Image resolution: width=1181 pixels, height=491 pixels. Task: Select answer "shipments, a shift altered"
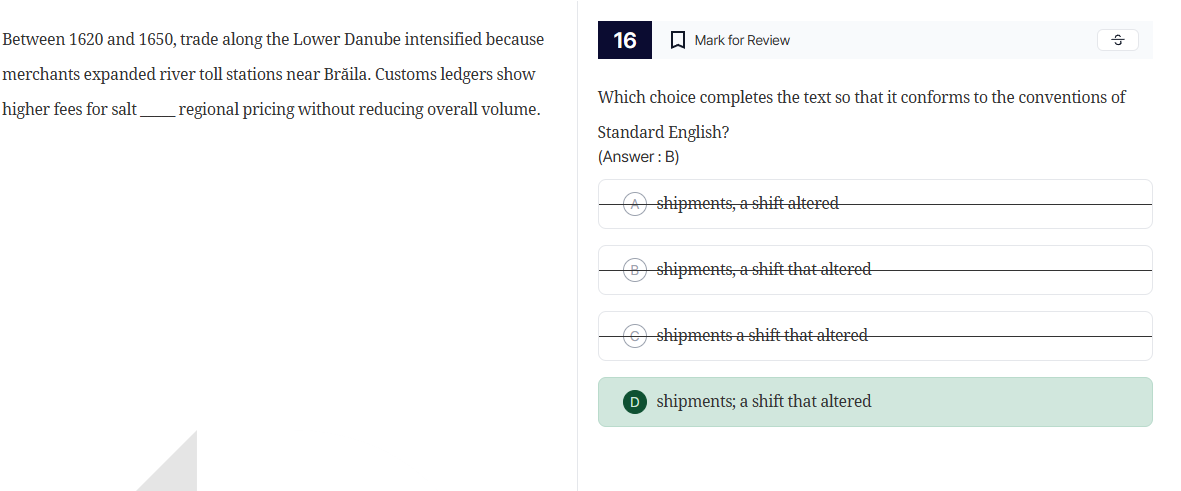click(747, 204)
